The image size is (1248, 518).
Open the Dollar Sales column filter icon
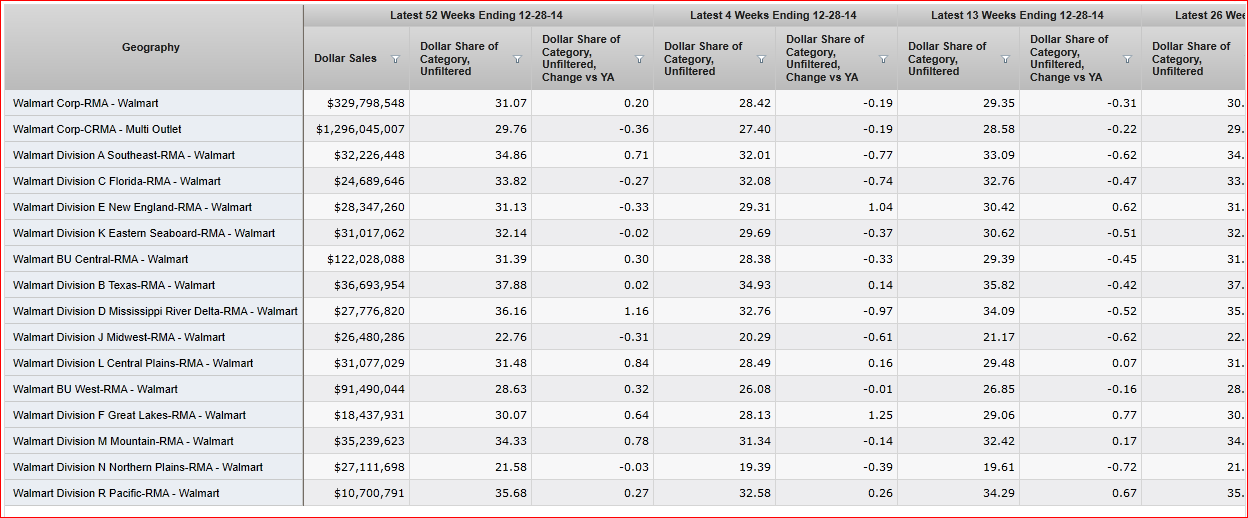pyautogui.click(x=395, y=59)
